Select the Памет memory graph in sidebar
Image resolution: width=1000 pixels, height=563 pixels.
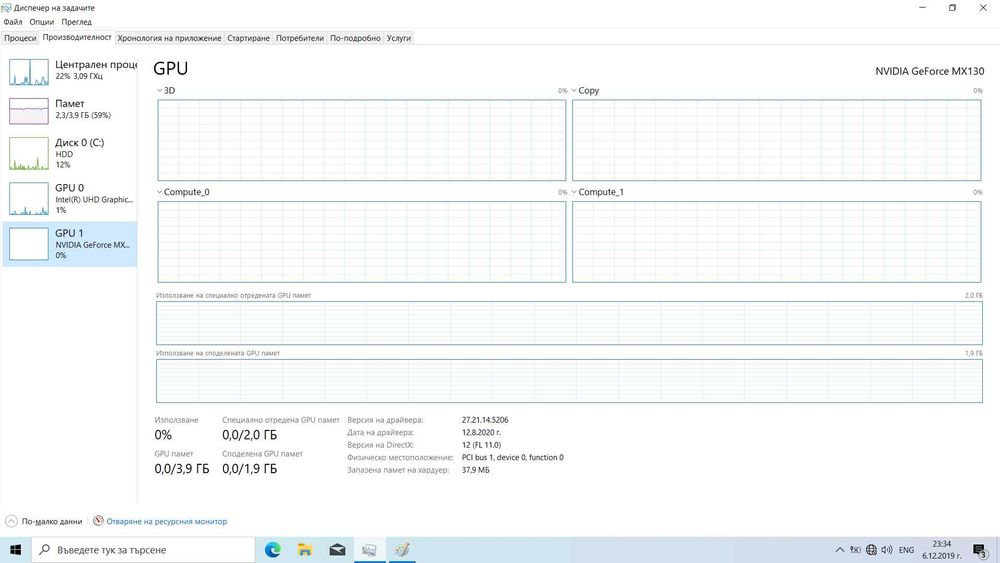29,111
